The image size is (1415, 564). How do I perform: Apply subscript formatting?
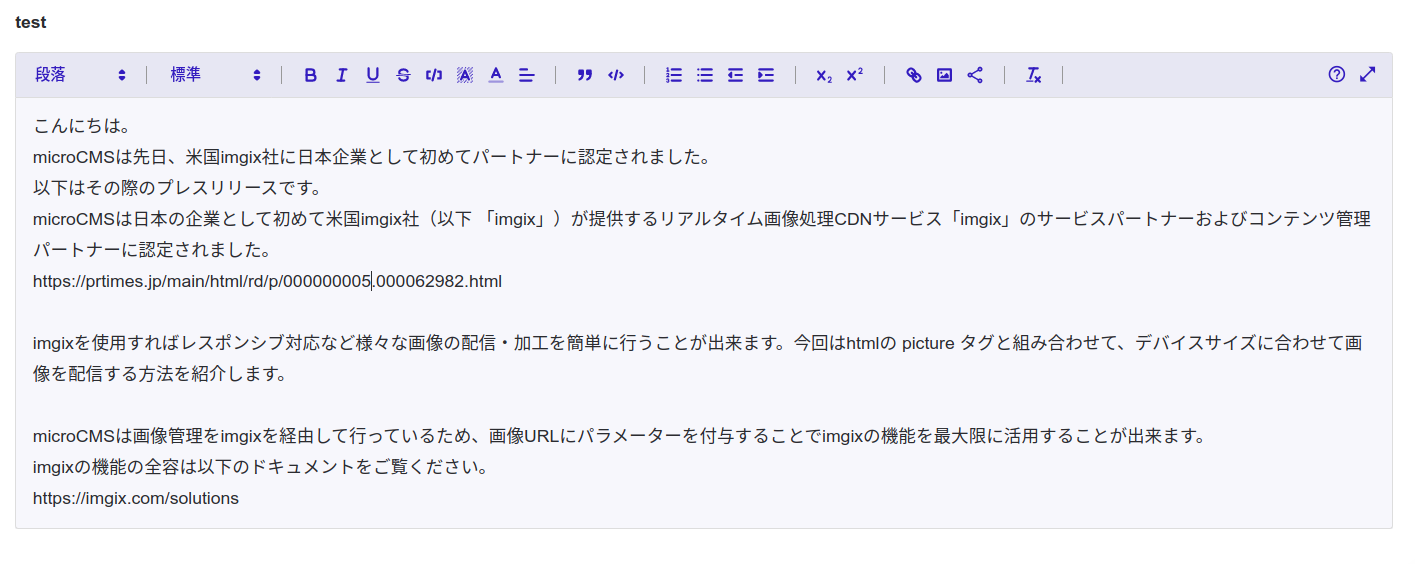coord(823,75)
